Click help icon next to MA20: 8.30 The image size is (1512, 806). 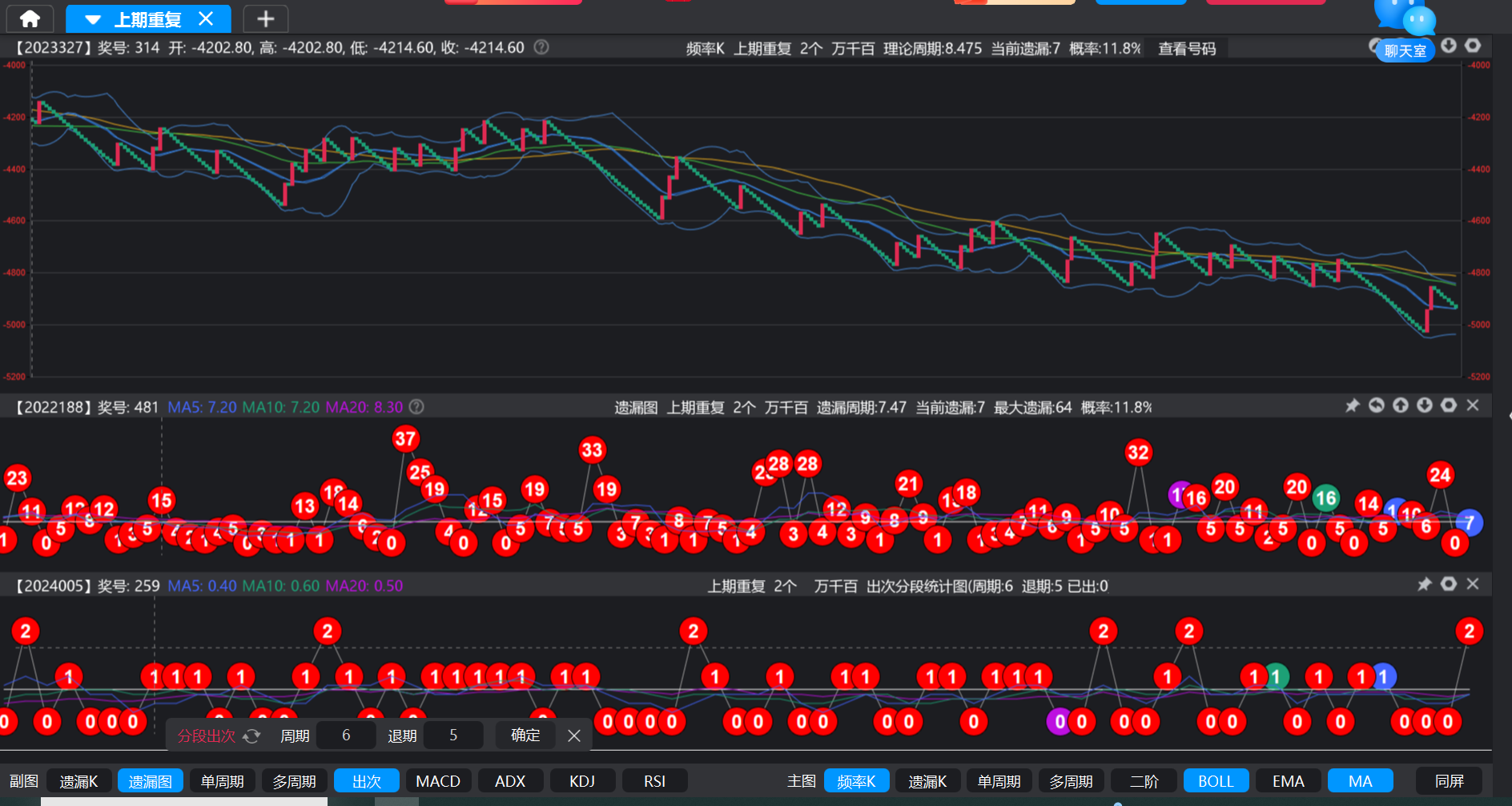click(416, 407)
